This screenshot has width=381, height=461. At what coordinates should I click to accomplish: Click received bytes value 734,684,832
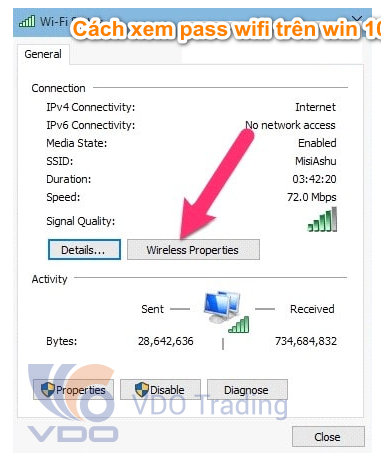pos(306,341)
